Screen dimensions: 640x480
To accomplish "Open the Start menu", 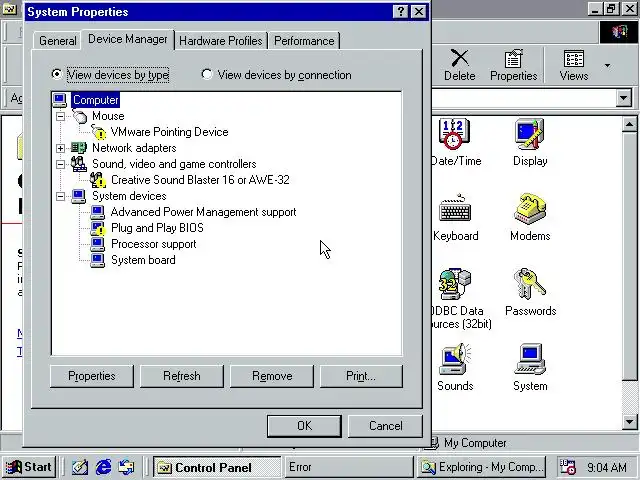I will click(29, 467).
